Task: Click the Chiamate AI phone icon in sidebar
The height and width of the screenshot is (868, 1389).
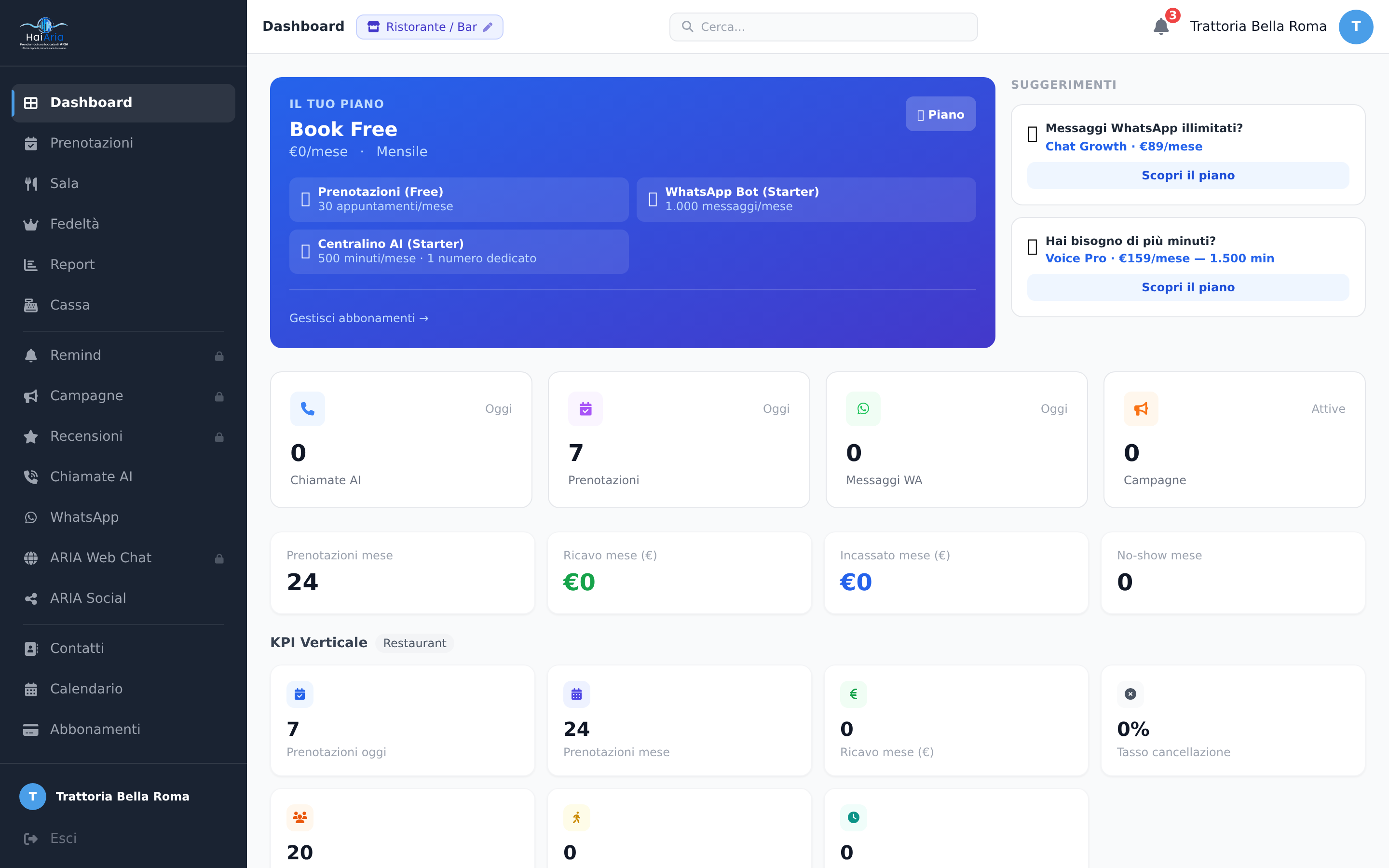Action: (x=31, y=477)
